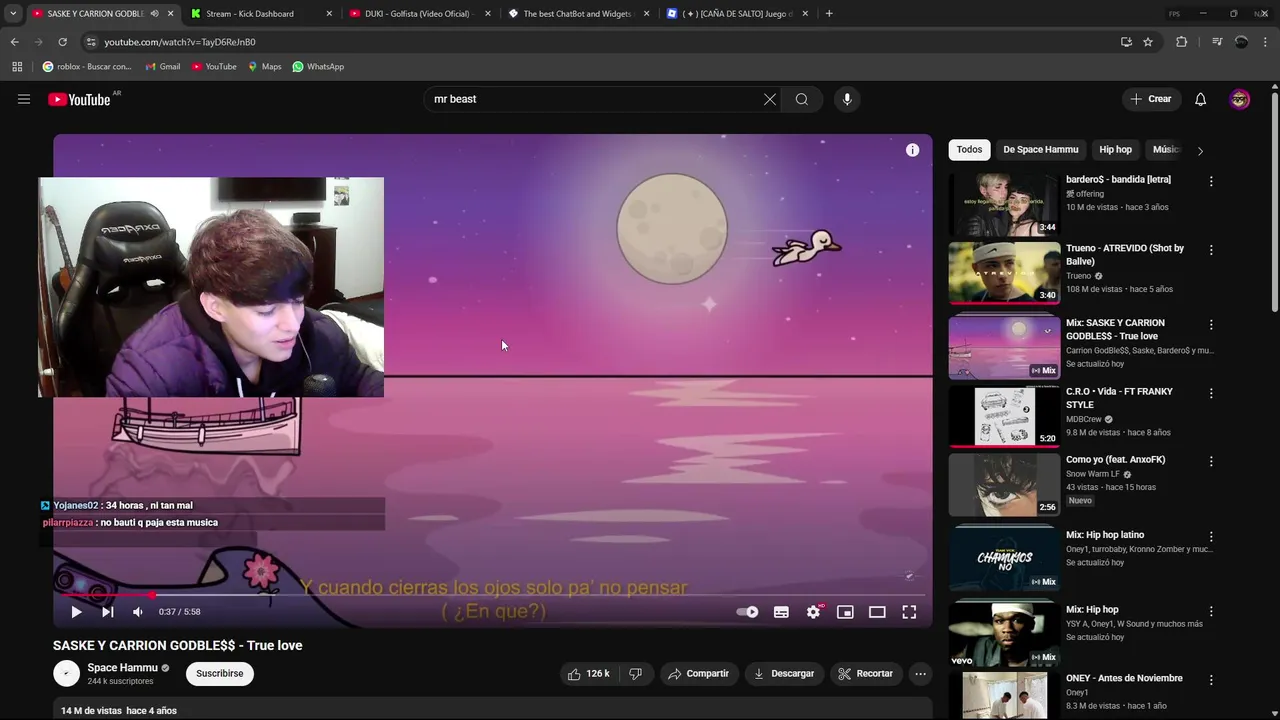
Task: Open options for Mix True love
Action: pos(1211,325)
